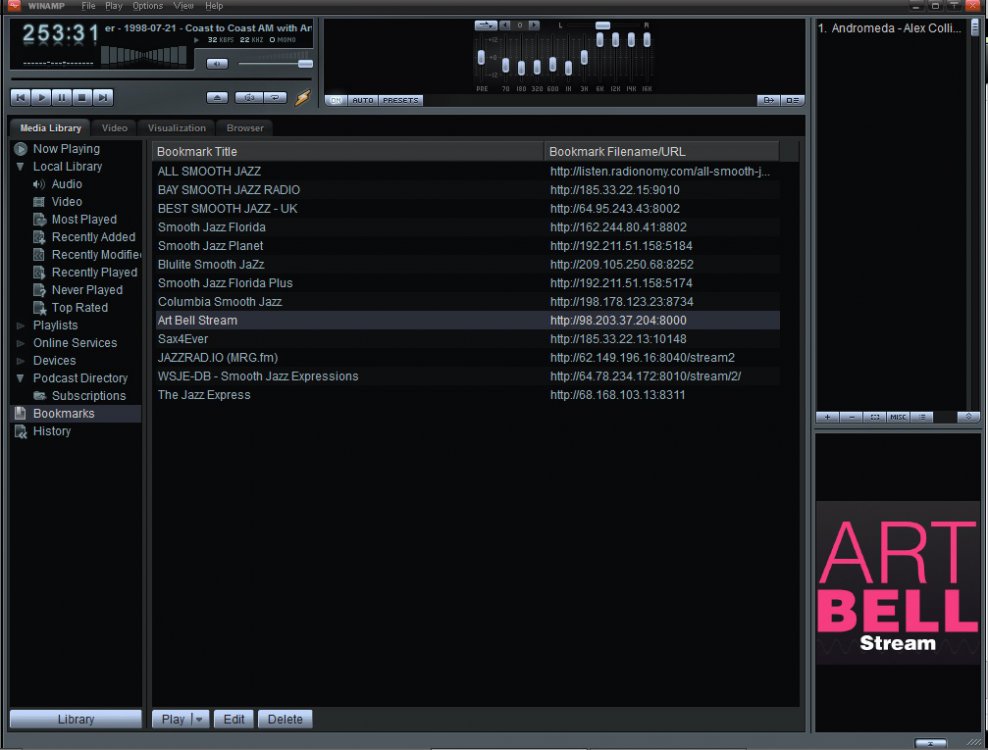Click the playlist MISC button
This screenshot has width=988, height=750.
coord(898,417)
